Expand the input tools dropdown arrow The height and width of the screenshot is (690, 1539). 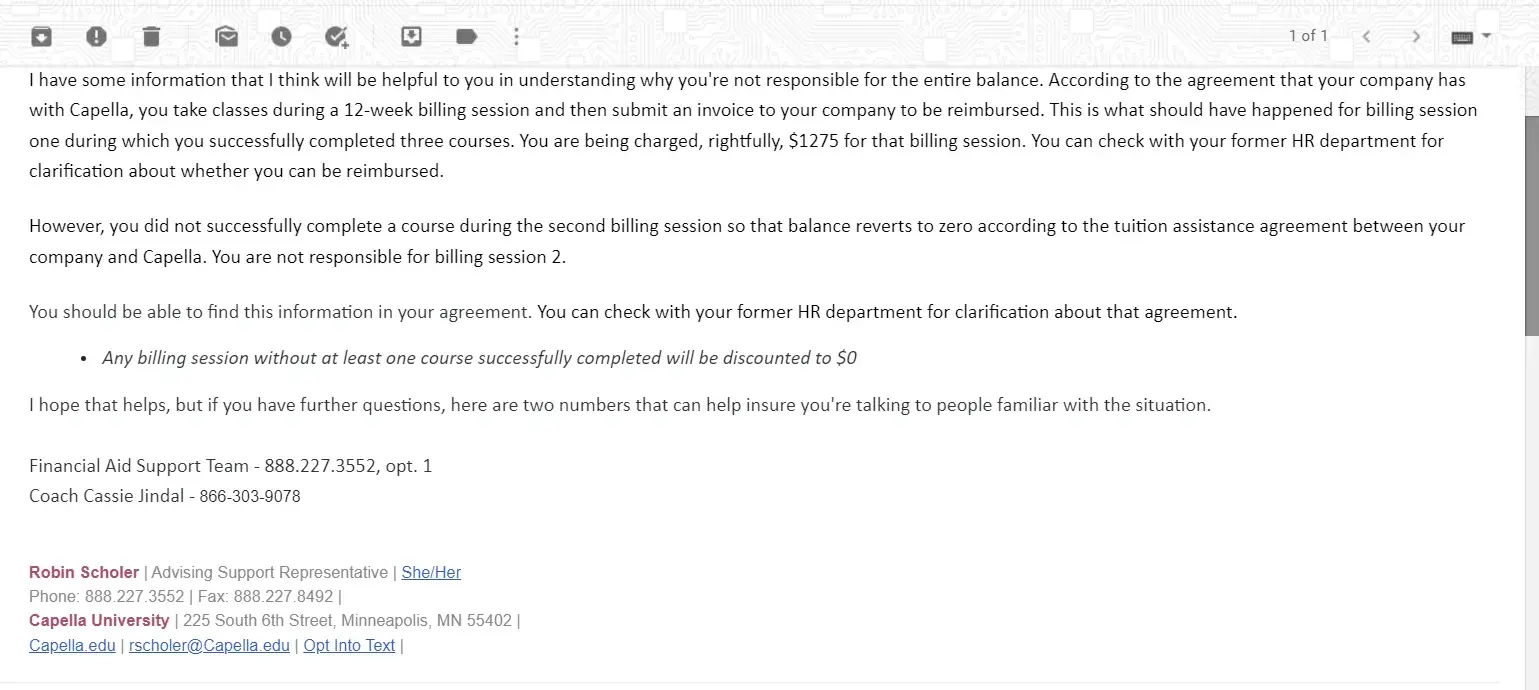tap(1486, 36)
